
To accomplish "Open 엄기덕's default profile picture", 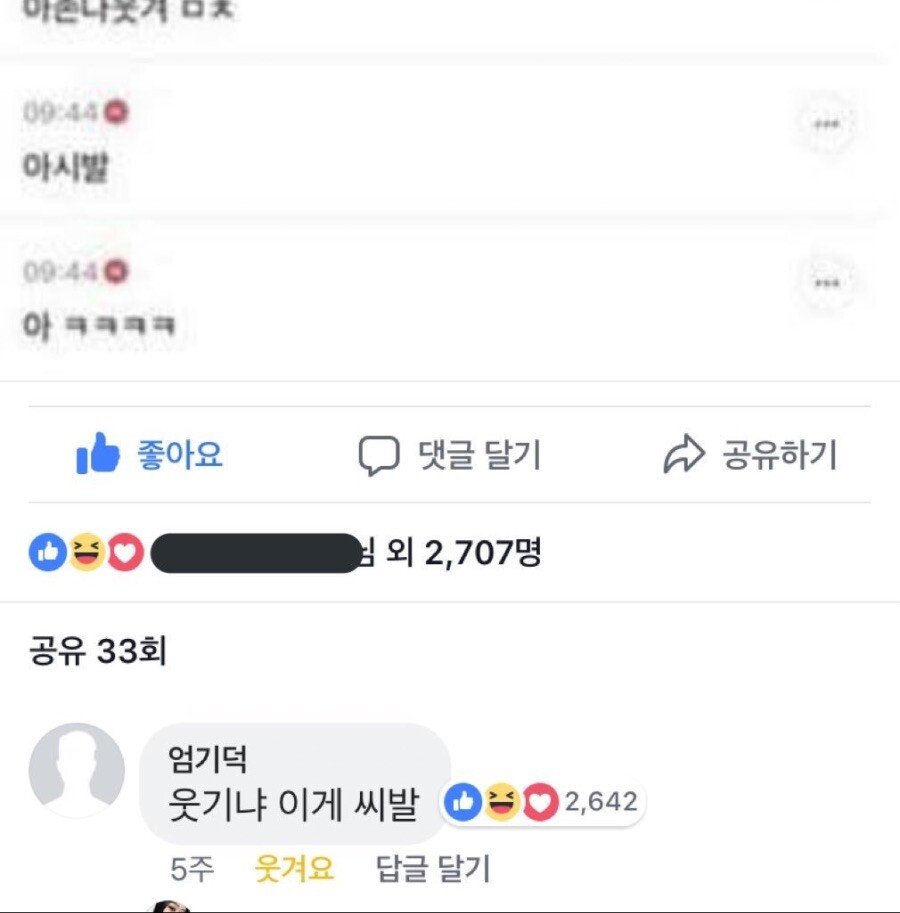I will [x=76, y=771].
